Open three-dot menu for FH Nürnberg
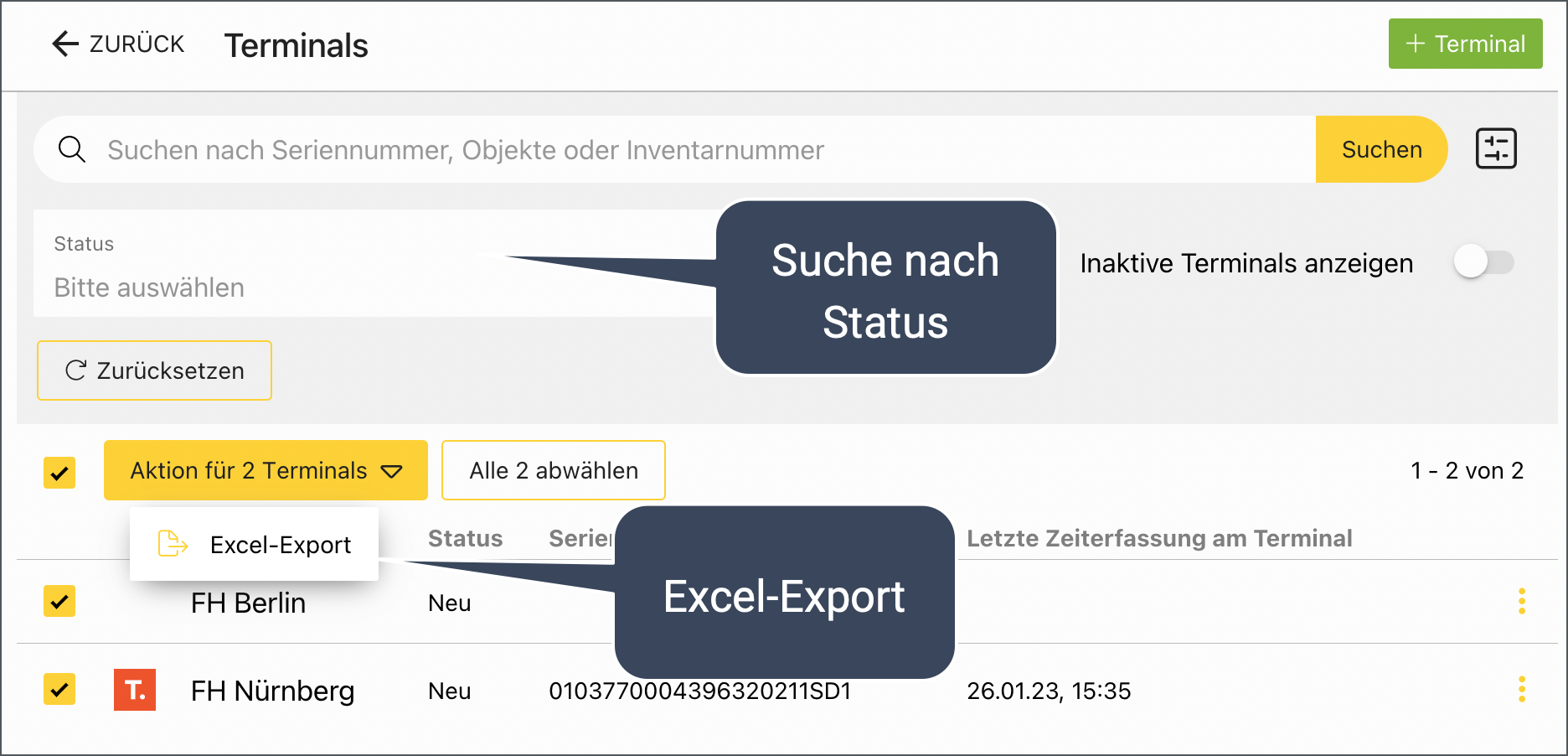 pos(1521,690)
